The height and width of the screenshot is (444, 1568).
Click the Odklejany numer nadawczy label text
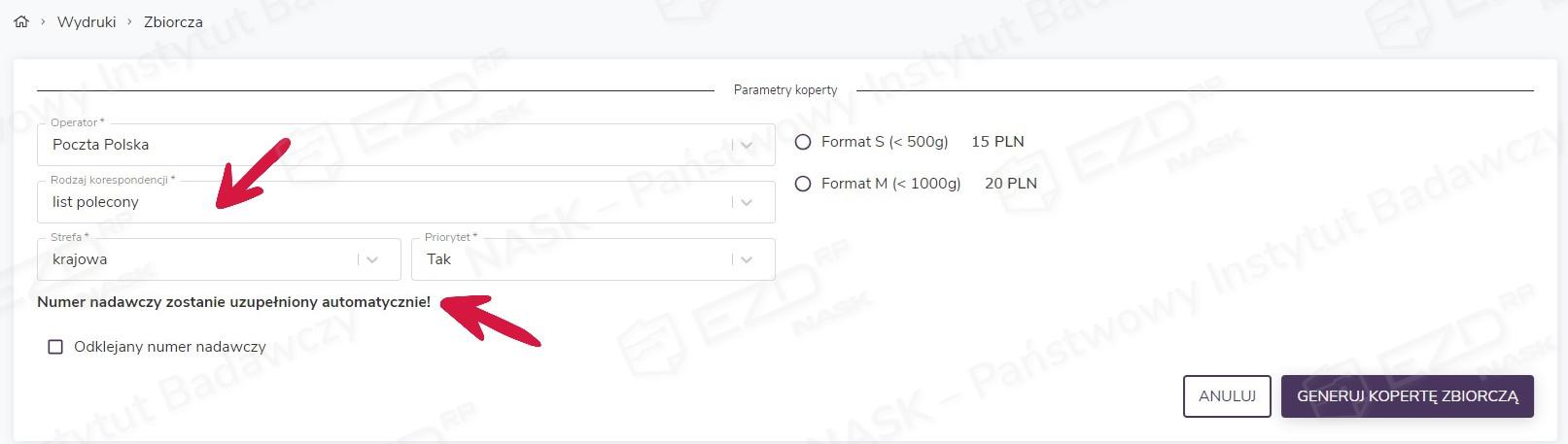[x=170, y=347]
